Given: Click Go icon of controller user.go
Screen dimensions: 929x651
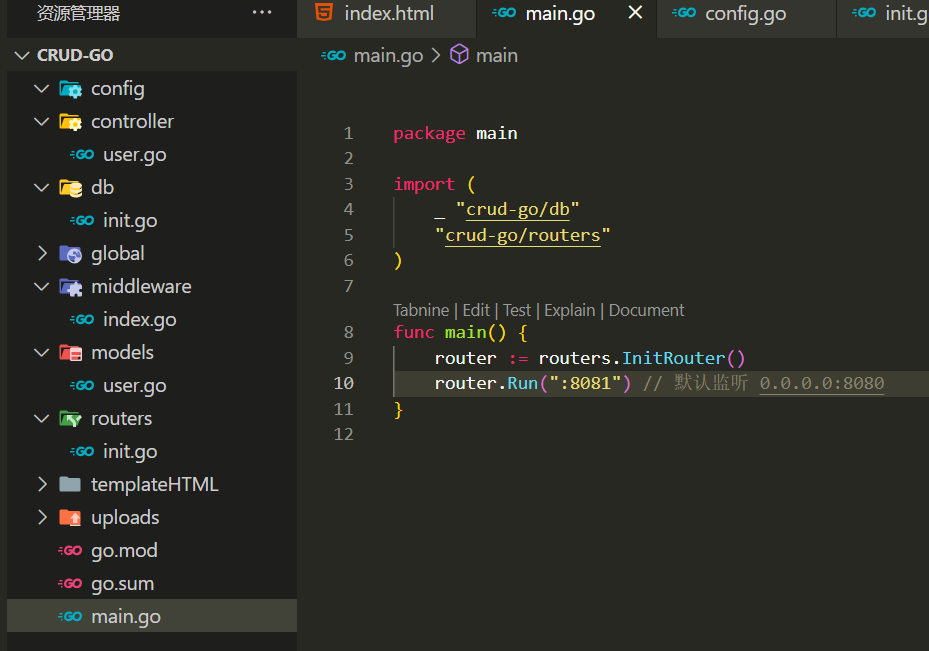Looking at the screenshot, I should point(82,155).
